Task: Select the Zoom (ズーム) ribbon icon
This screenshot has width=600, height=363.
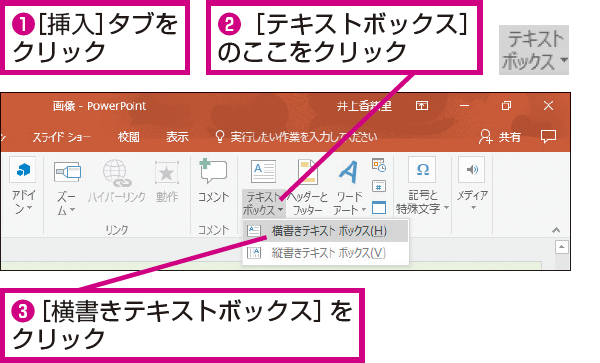Action: point(67,171)
